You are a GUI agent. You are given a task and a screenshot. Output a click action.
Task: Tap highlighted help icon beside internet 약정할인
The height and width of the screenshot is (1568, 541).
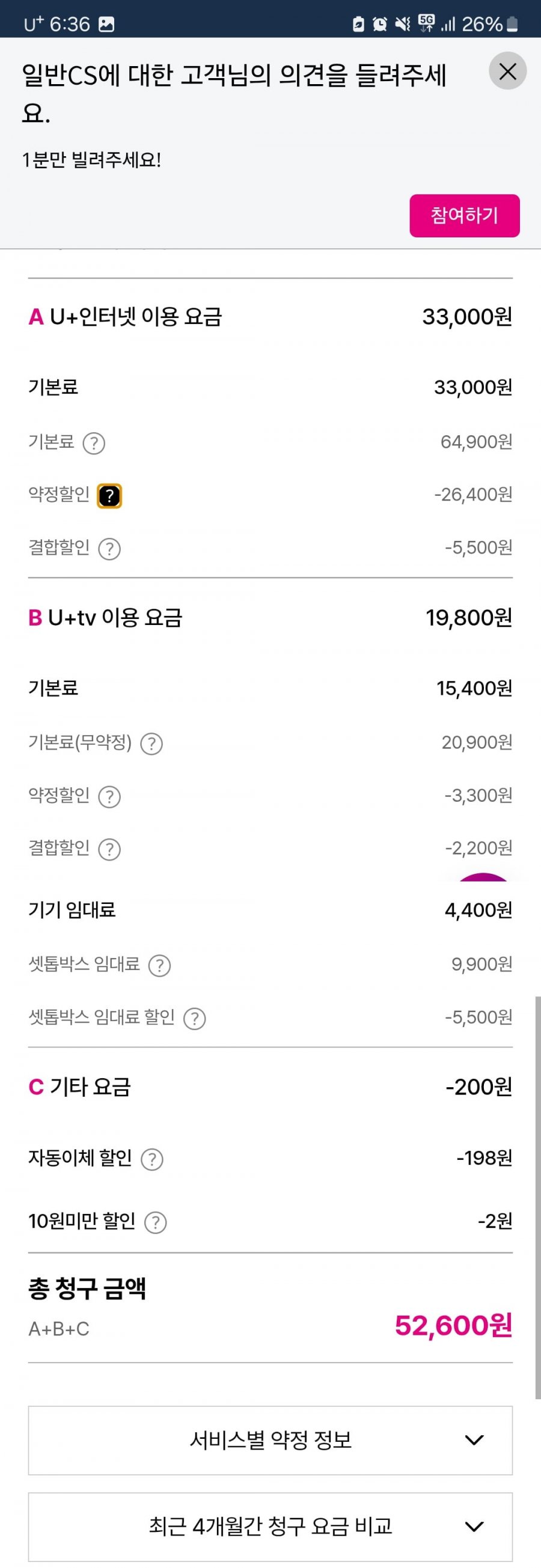[x=109, y=495]
